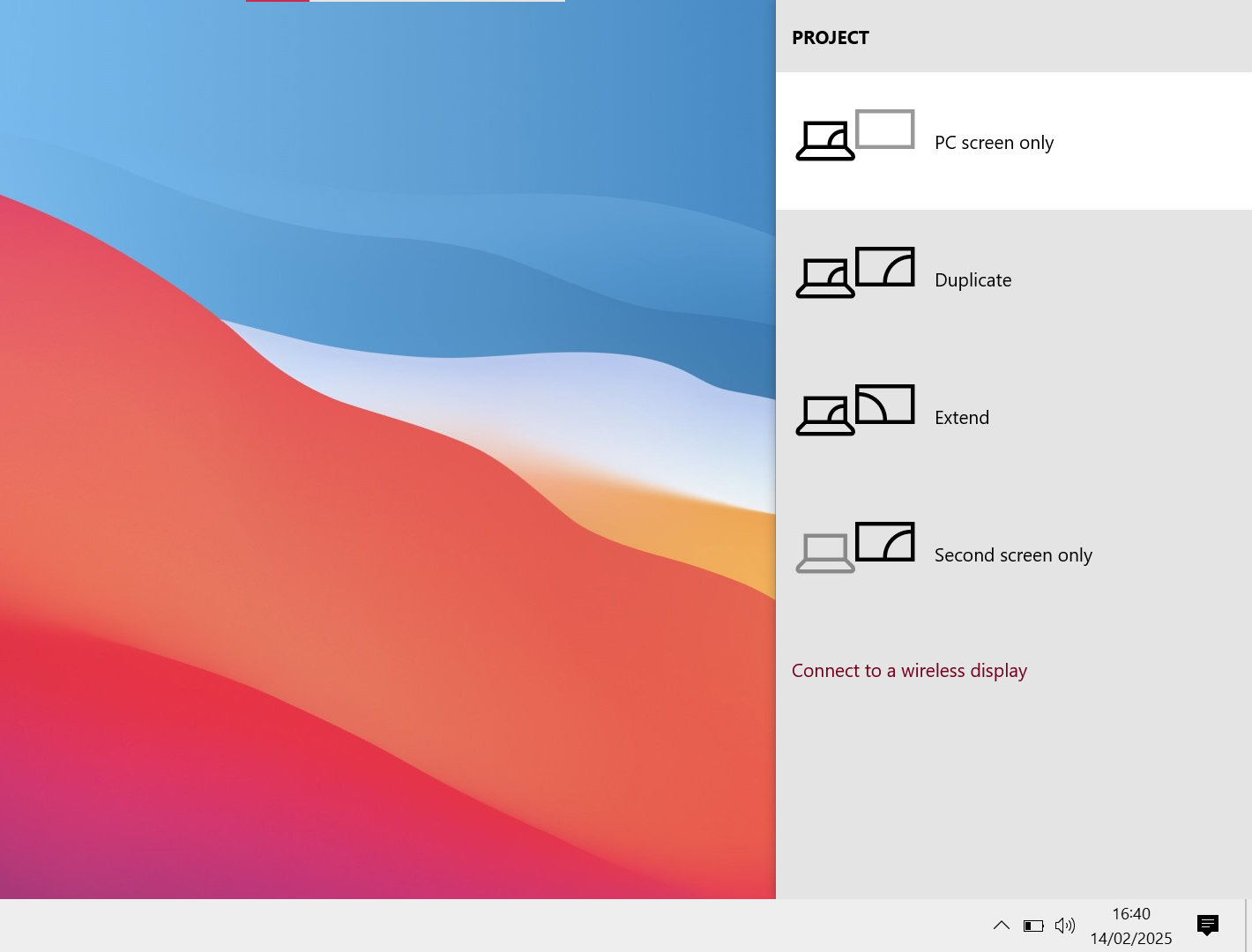Open Connect to a wireless display
Viewport: 1252px width, 952px height.
click(909, 671)
